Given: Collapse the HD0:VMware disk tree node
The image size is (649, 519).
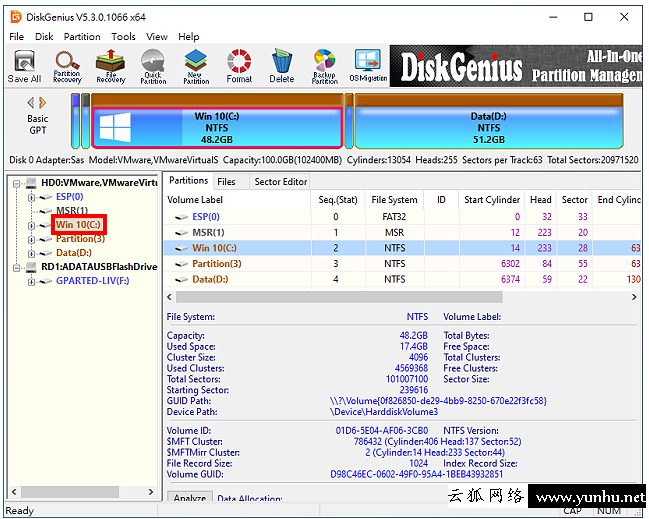Looking at the screenshot, I should coord(17,183).
